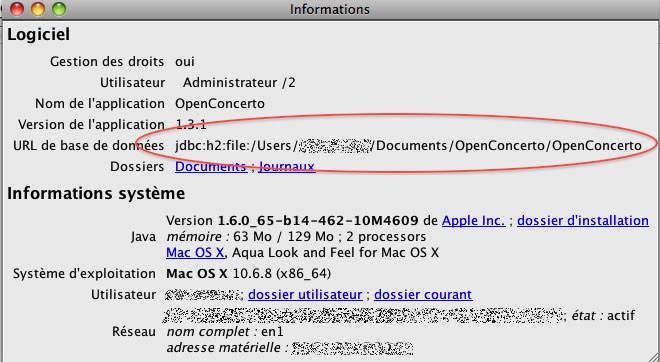Close the Informations window with red button

[17, 9]
